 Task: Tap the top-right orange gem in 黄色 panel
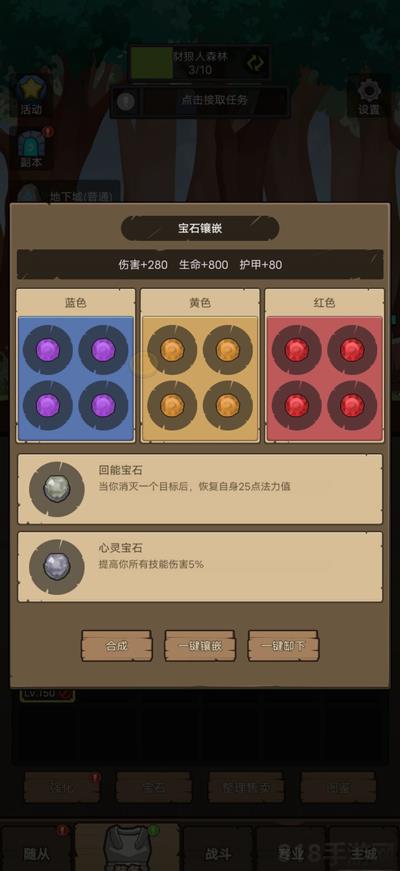pos(228,350)
